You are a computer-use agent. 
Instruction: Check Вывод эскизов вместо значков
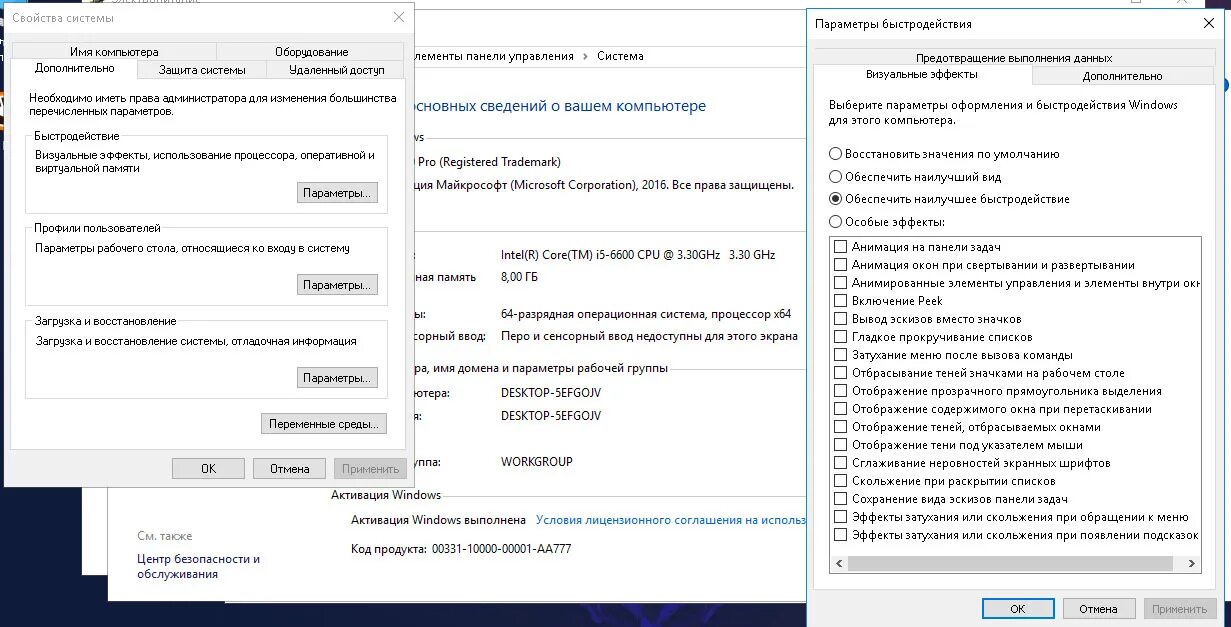click(841, 319)
